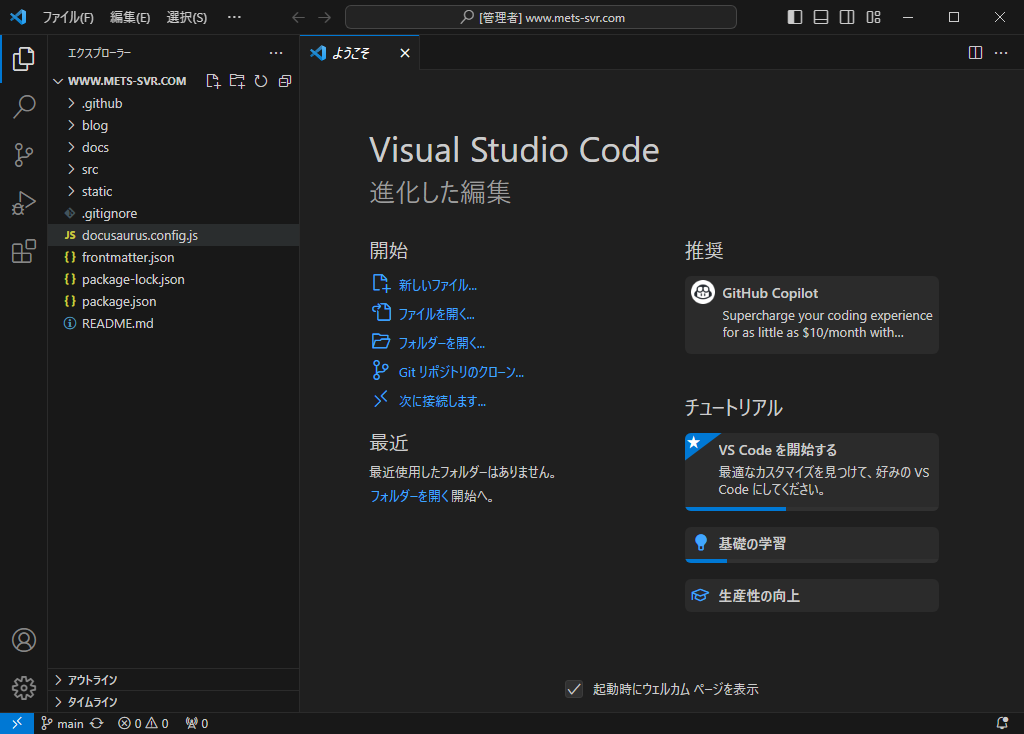Click ファイルを開く... link
The width and height of the screenshot is (1024, 734).
tap(436, 314)
